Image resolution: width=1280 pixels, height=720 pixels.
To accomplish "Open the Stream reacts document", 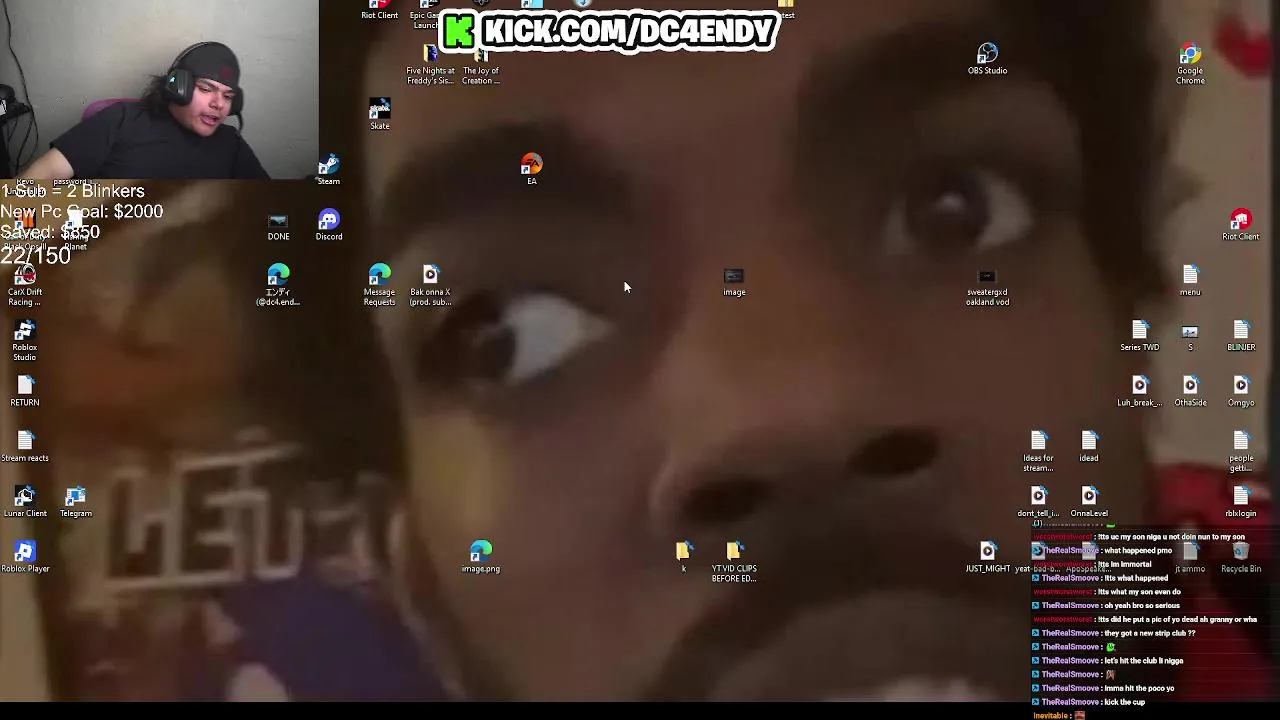I will coord(25,447).
